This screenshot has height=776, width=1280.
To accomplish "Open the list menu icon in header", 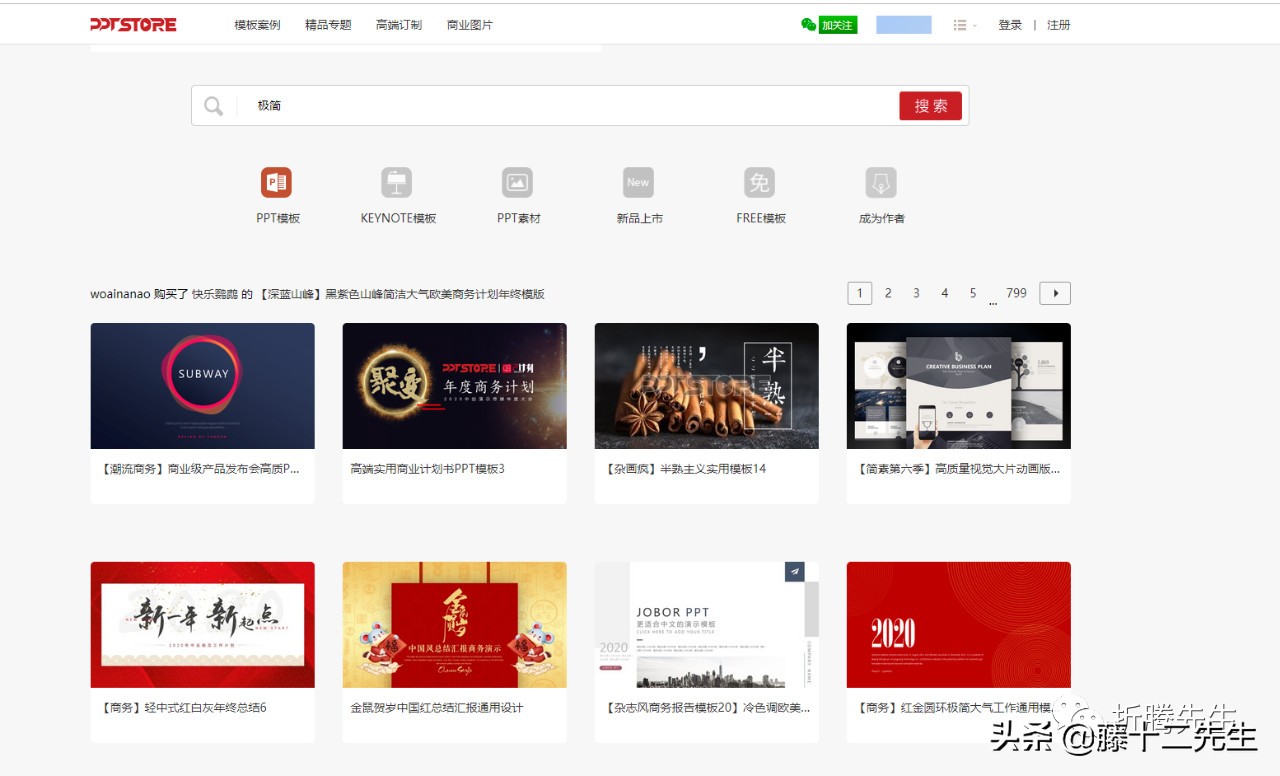I will click(x=960, y=25).
